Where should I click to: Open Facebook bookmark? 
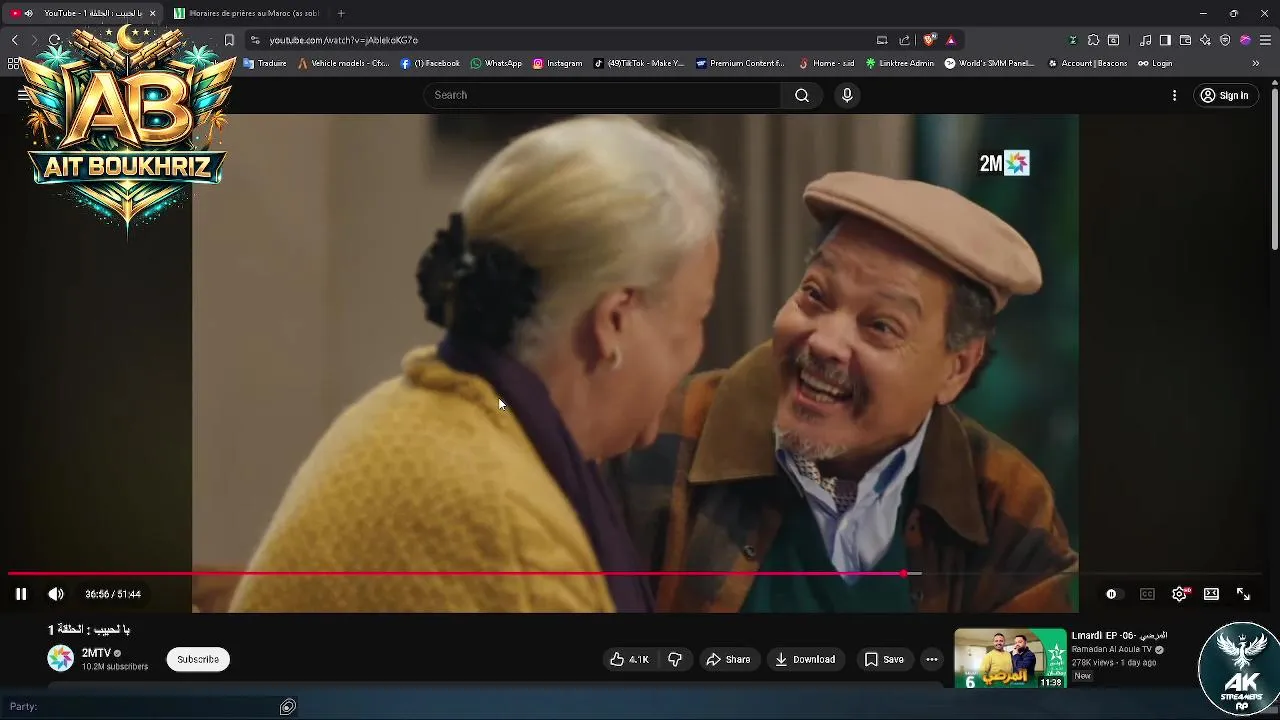(430, 63)
